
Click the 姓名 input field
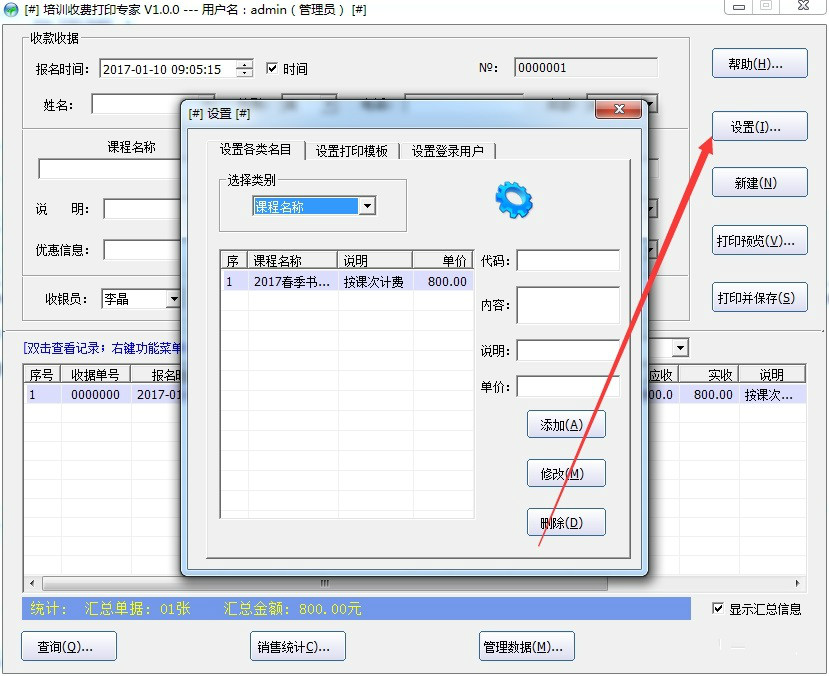click(136, 104)
